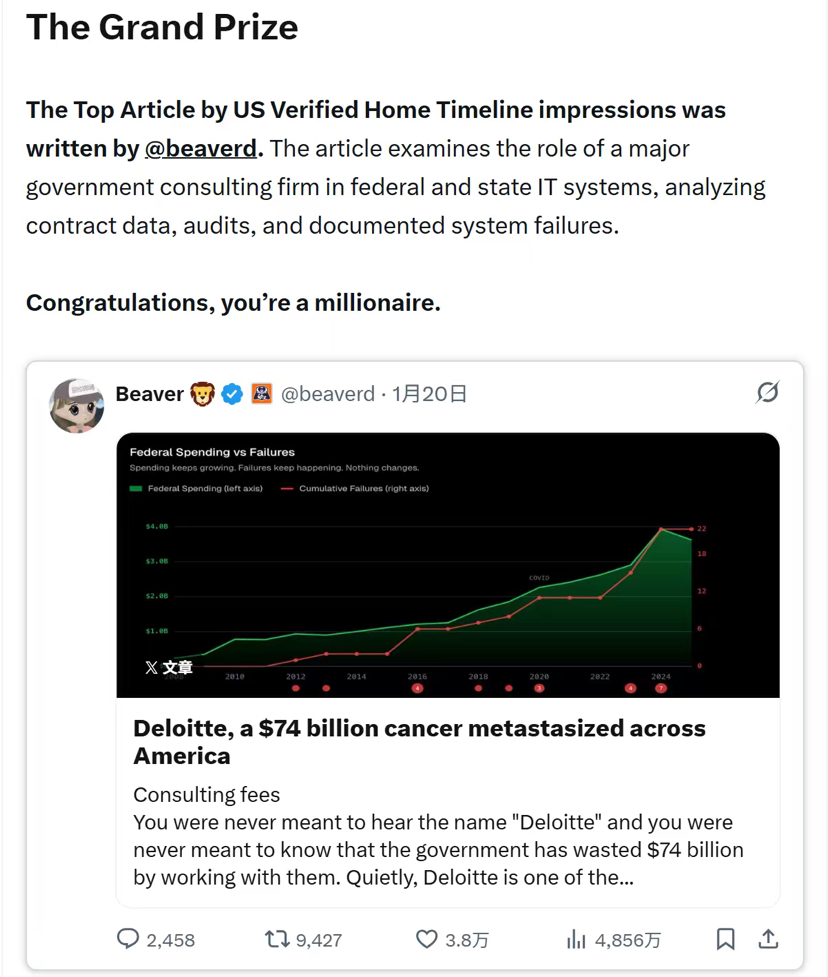Image resolution: width=828 pixels, height=977 pixels.
Task: Click the reply comment icon
Action: click(128, 939)
